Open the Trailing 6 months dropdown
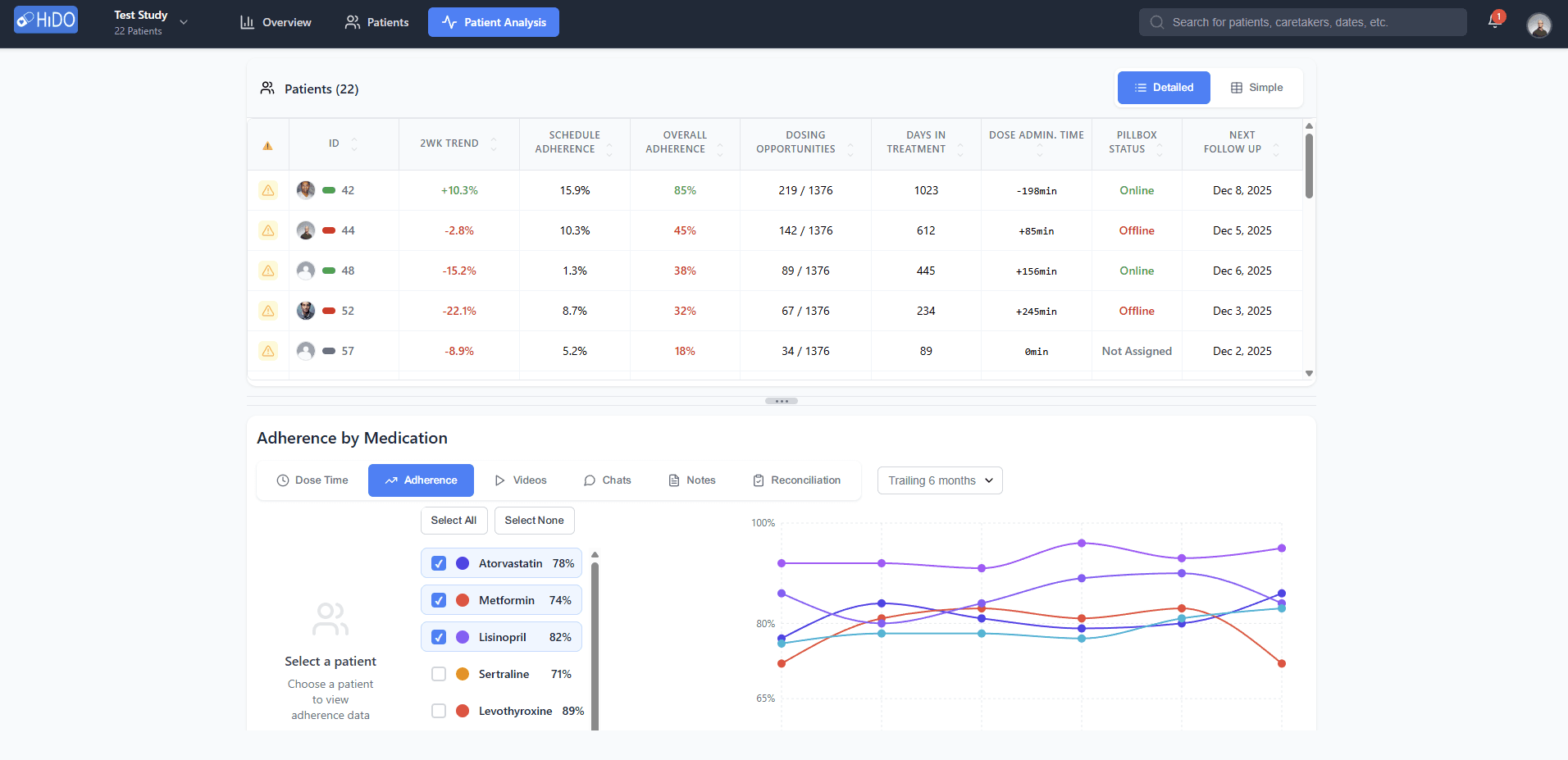 [939, 480]
